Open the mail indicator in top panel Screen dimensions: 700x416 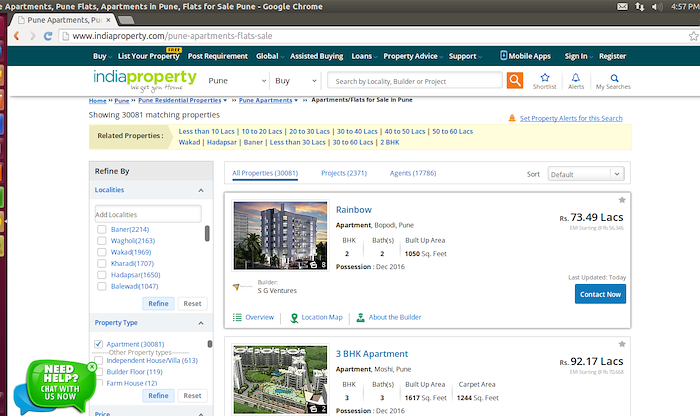click(622, 6)
